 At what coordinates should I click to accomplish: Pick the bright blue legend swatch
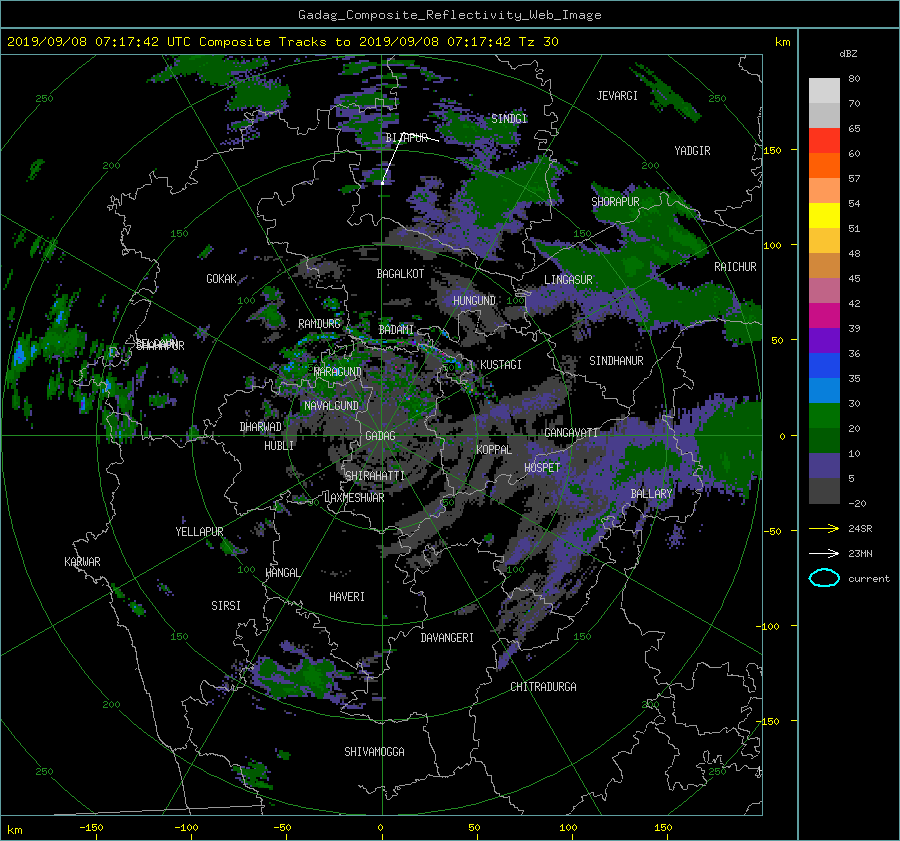[x=824, y=366]
